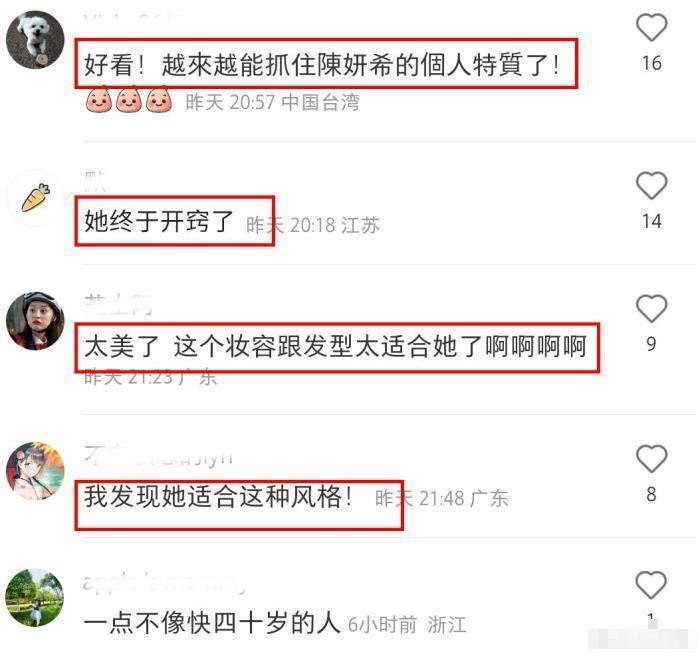Open the green park avatar profile

click(x=35, y=597)
